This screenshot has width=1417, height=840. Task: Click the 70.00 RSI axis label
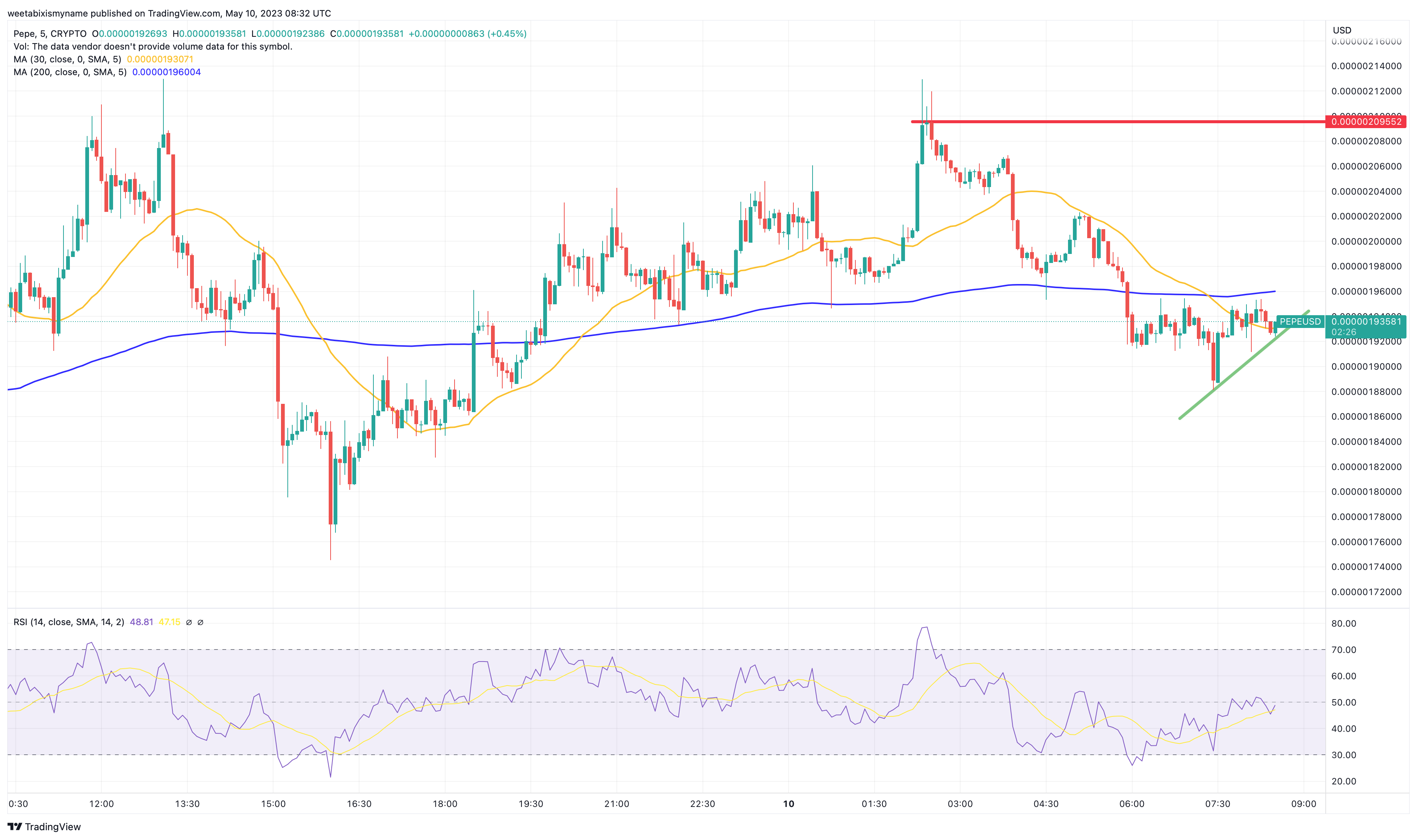(x=1344, y=650)
